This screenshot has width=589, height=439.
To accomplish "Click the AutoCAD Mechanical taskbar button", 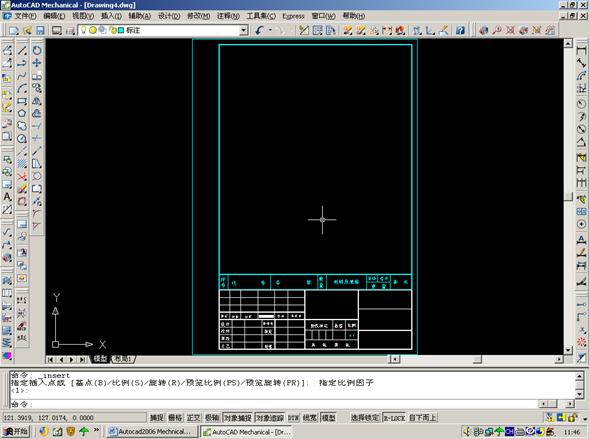I will pyautogui.click(x=246, y=432).
